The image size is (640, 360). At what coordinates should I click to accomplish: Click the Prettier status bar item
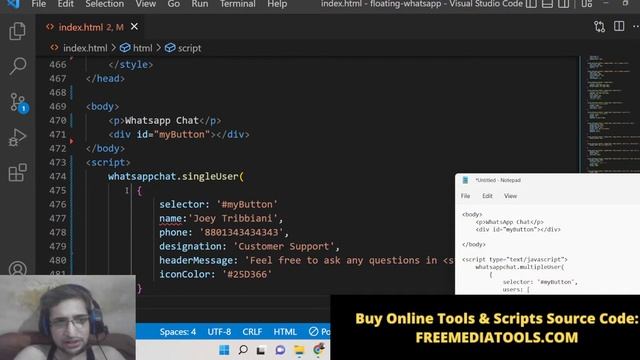coord(319,332)
